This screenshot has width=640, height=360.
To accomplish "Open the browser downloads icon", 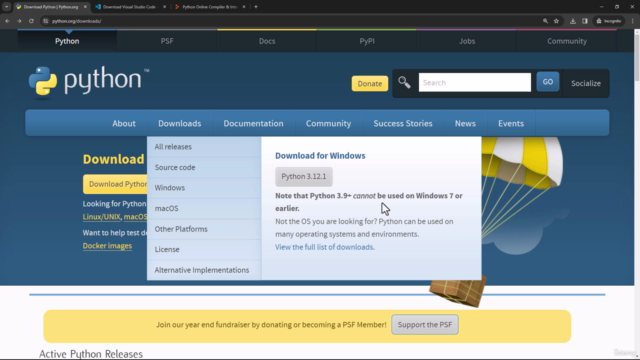I will (573, 21).
